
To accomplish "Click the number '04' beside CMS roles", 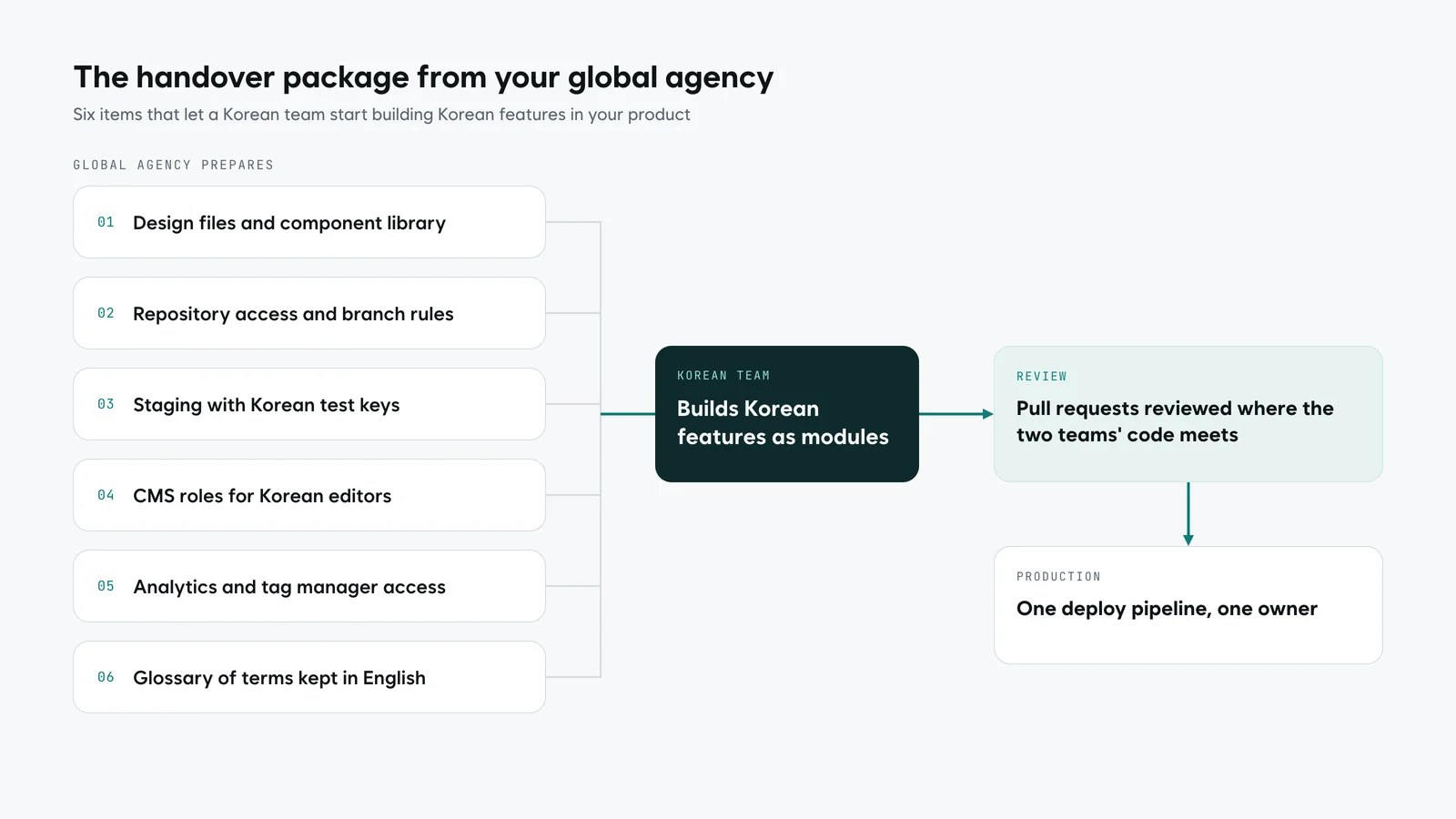I will click(x=106, y=495).
